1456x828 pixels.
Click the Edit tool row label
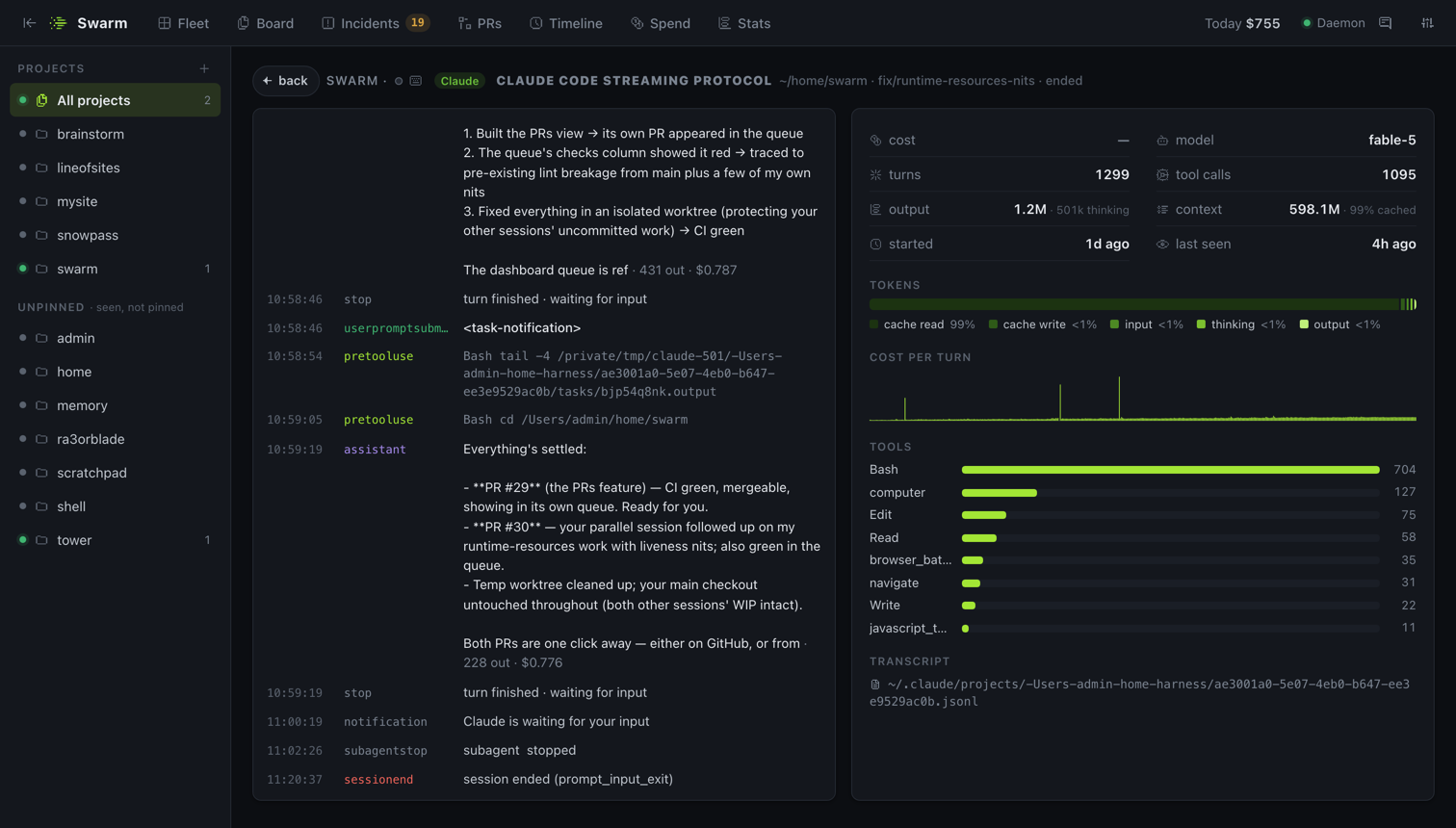[x=880, y=515]
